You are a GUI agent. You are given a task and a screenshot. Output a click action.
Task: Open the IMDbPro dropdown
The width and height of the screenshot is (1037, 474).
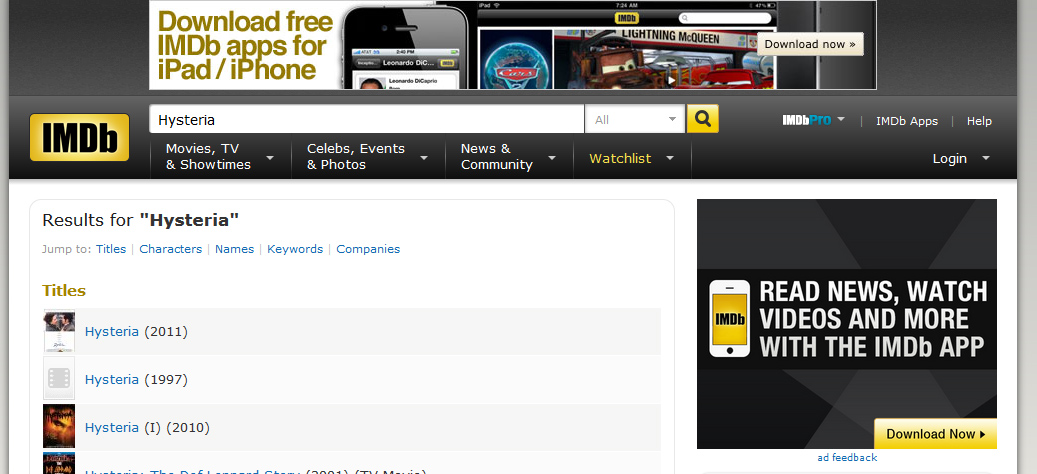[813, 120]
